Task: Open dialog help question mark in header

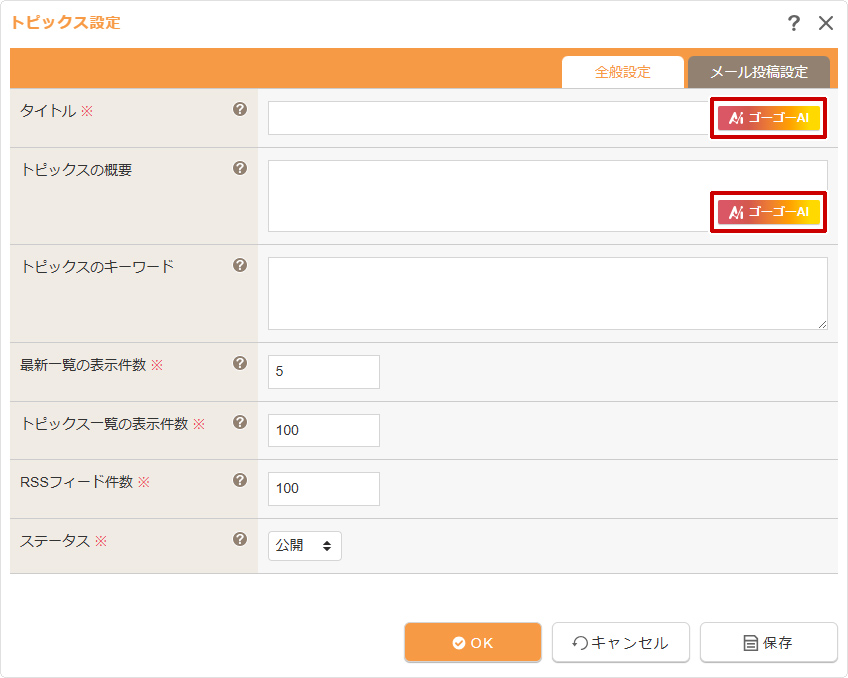Action: [794, 23]
